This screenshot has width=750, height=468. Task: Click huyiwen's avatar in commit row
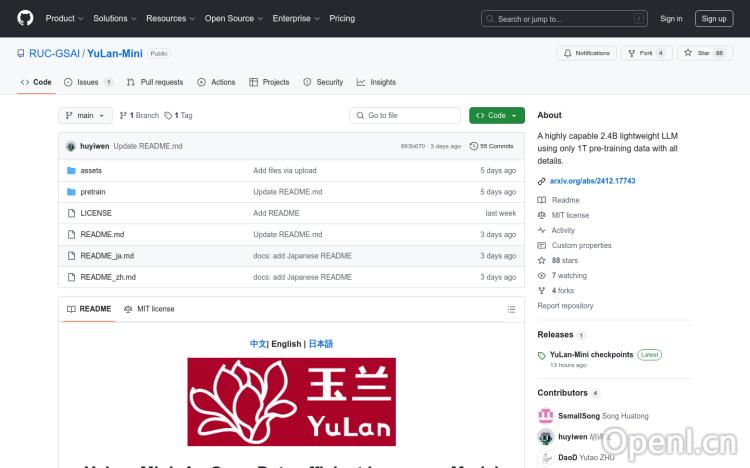(x=71, y=146)
